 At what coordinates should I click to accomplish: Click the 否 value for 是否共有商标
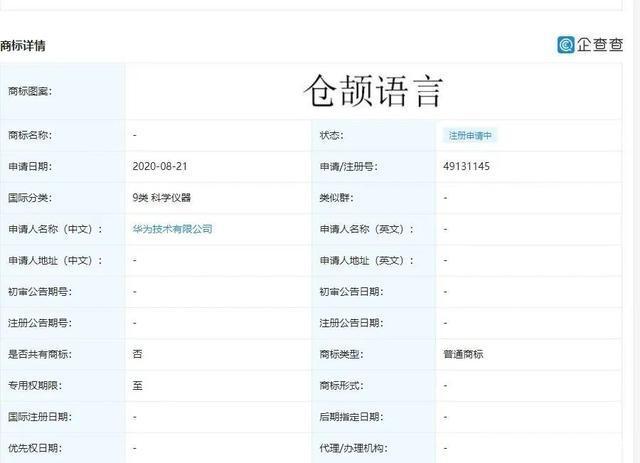pos(138,354)
